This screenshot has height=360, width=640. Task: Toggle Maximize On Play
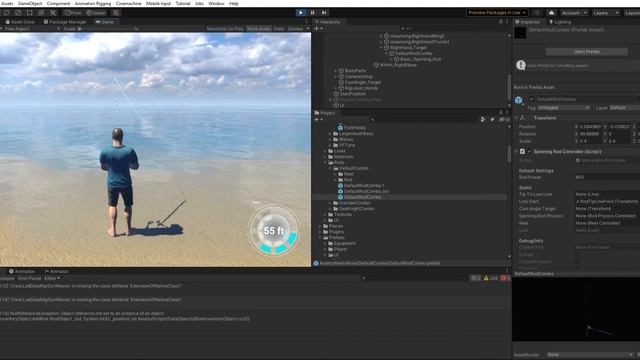(x=225, y=29)
